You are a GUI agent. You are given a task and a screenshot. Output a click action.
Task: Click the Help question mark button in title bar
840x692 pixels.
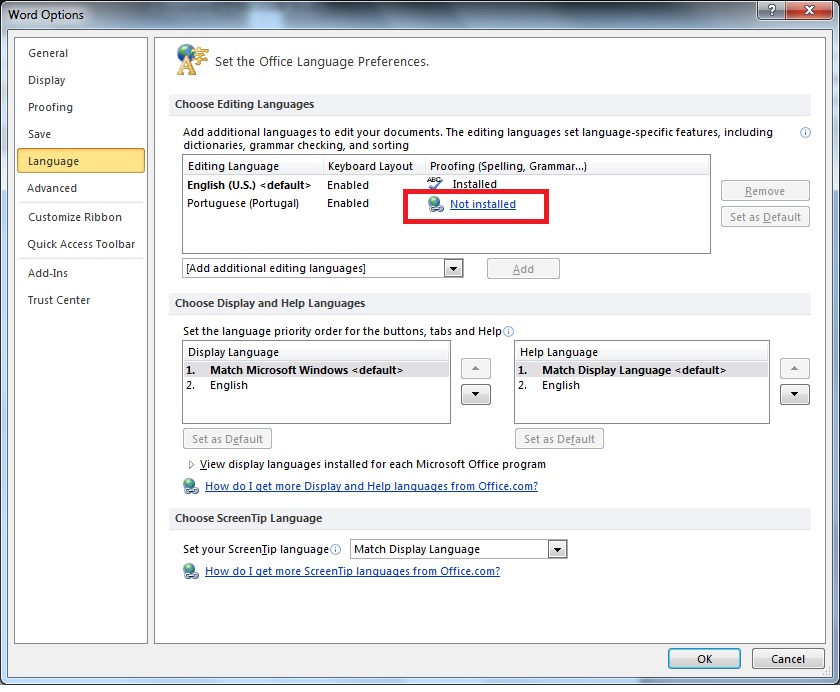coord(771,10)
